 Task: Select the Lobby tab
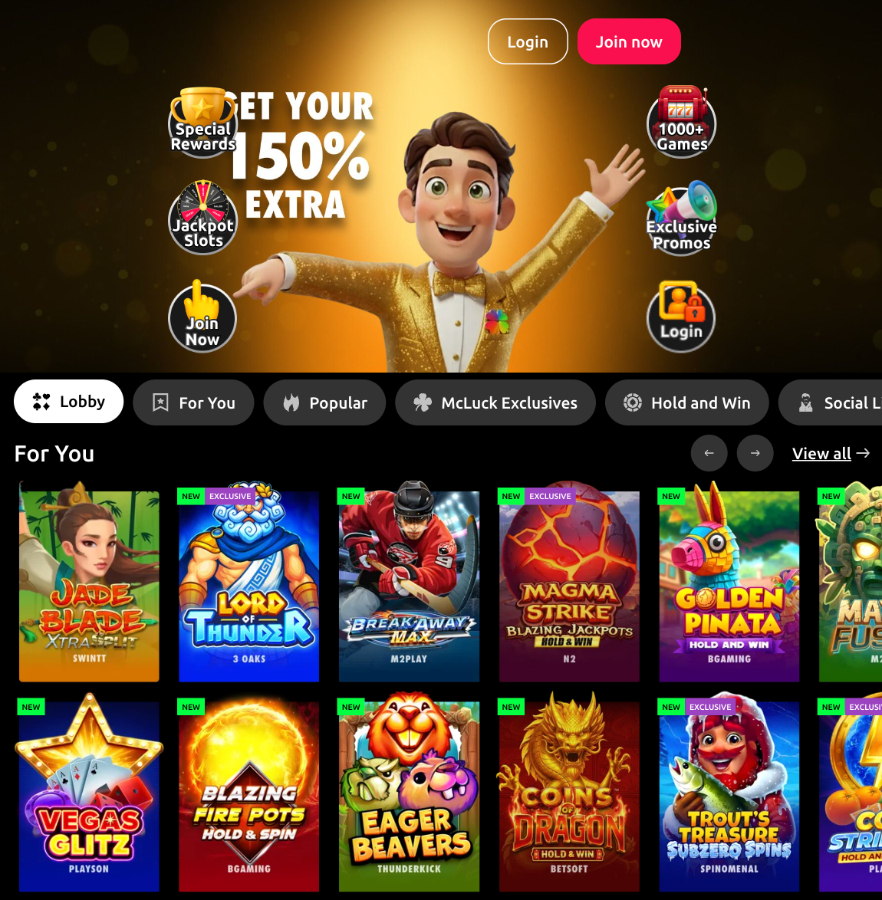point(69,401)
